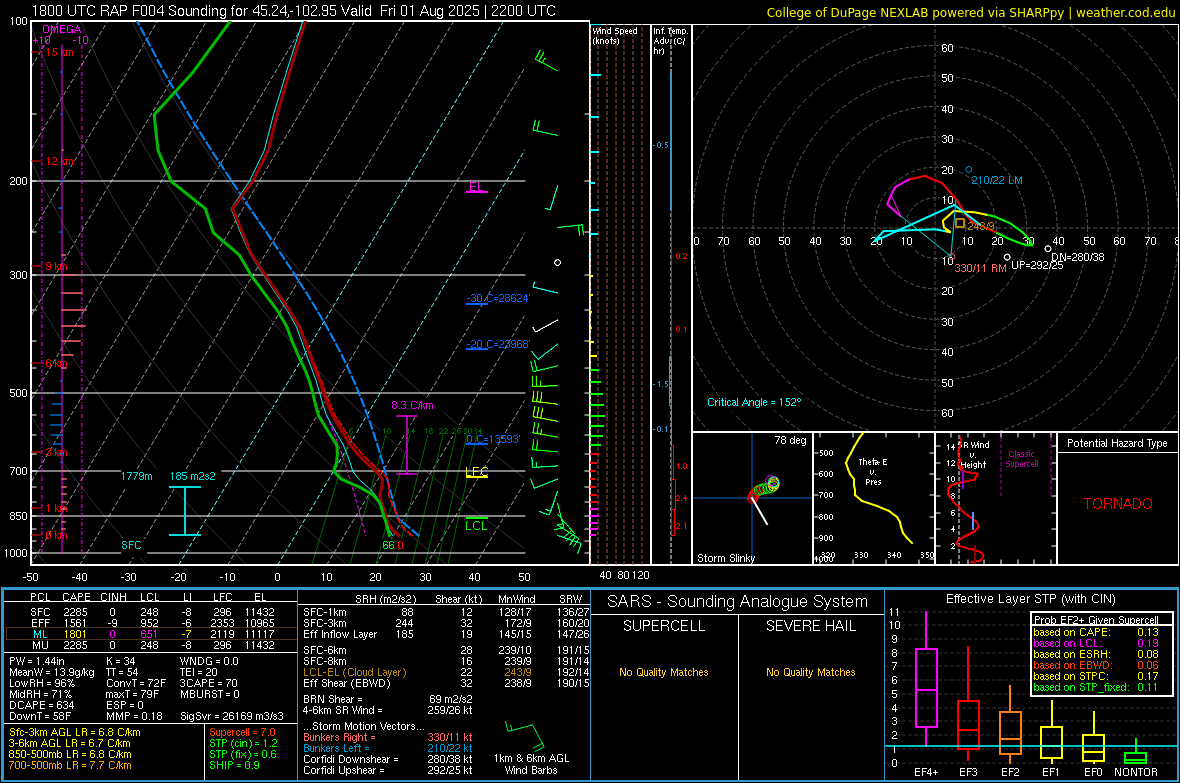Click the SR Wind v. Height panel label
The width and height of the screenshot is (1180, 783).
975,455
